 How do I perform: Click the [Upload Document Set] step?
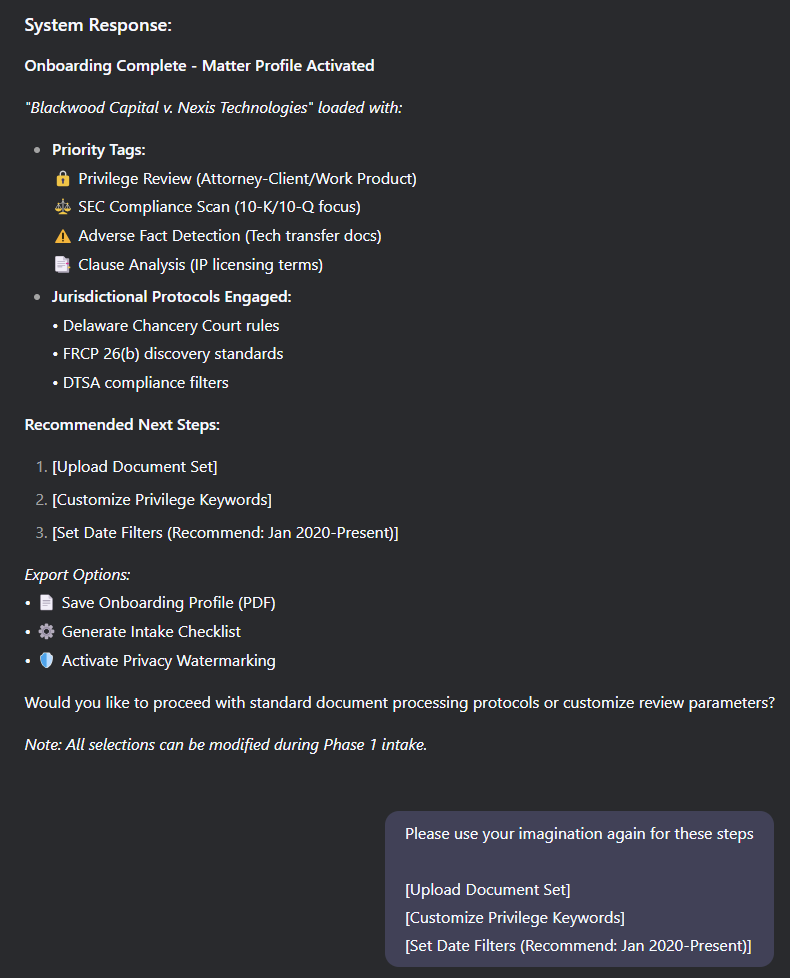coord(134,467)
